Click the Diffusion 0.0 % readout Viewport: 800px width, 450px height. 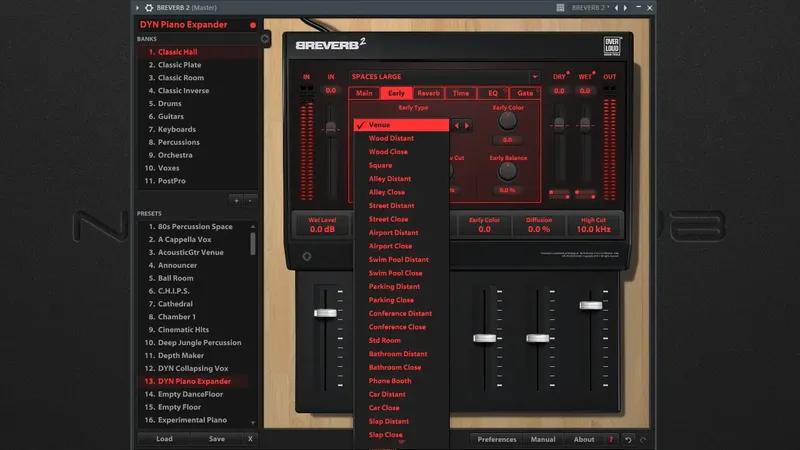point(539,225)
